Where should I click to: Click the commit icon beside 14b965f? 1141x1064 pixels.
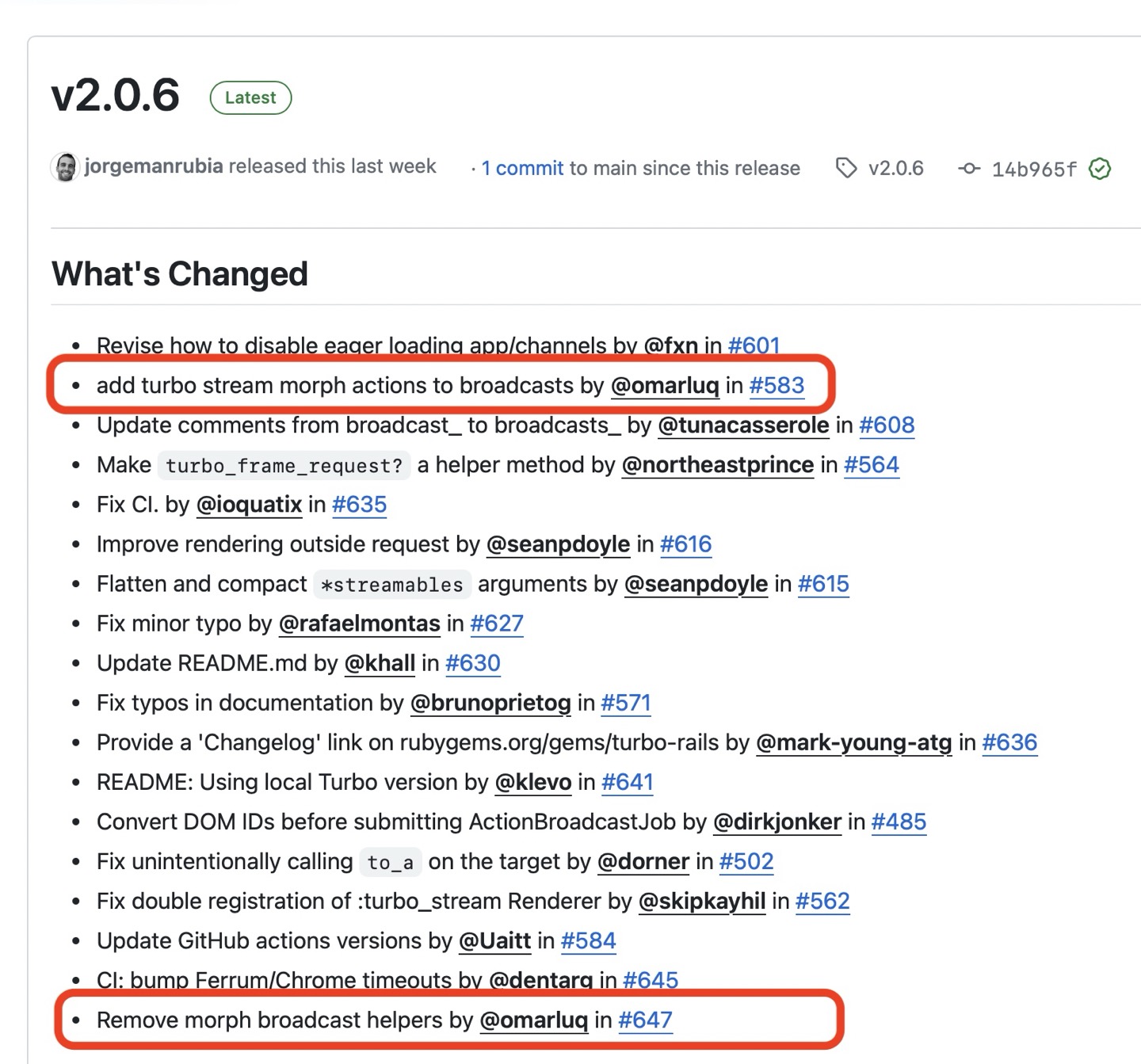pyautogui.click(x=968, y=169)
